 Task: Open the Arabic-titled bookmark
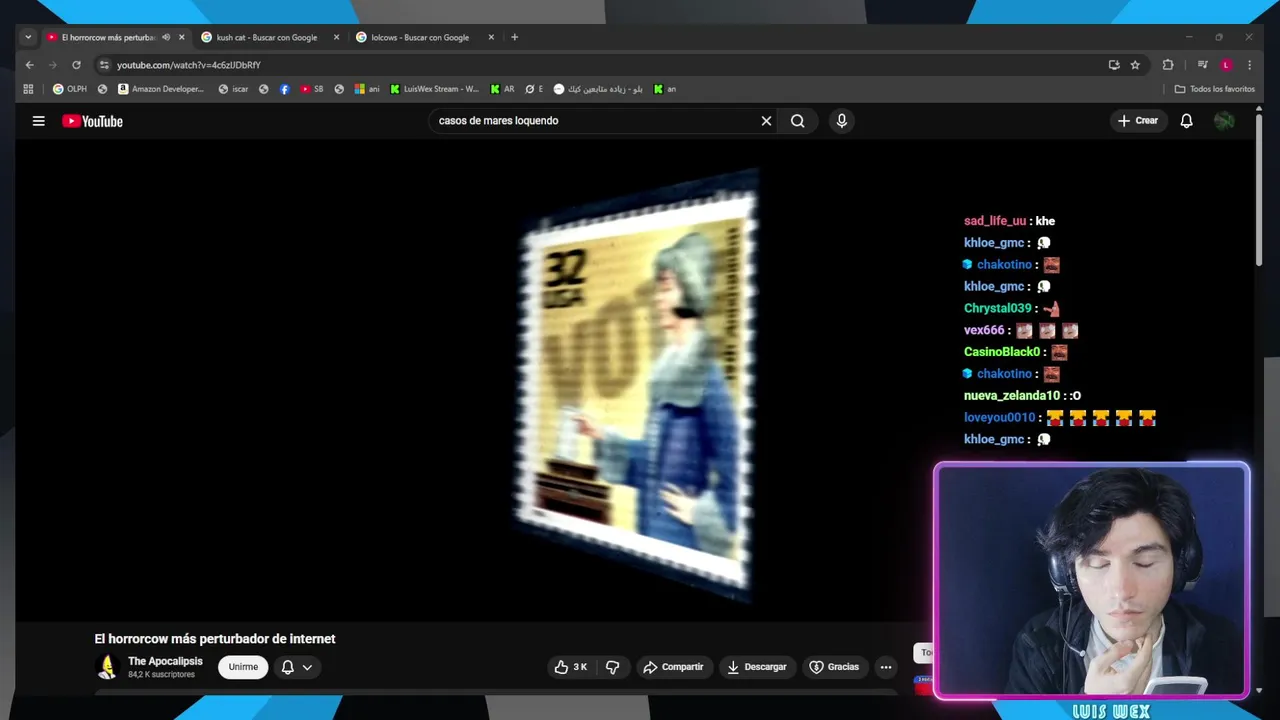[x=598, y=89]
